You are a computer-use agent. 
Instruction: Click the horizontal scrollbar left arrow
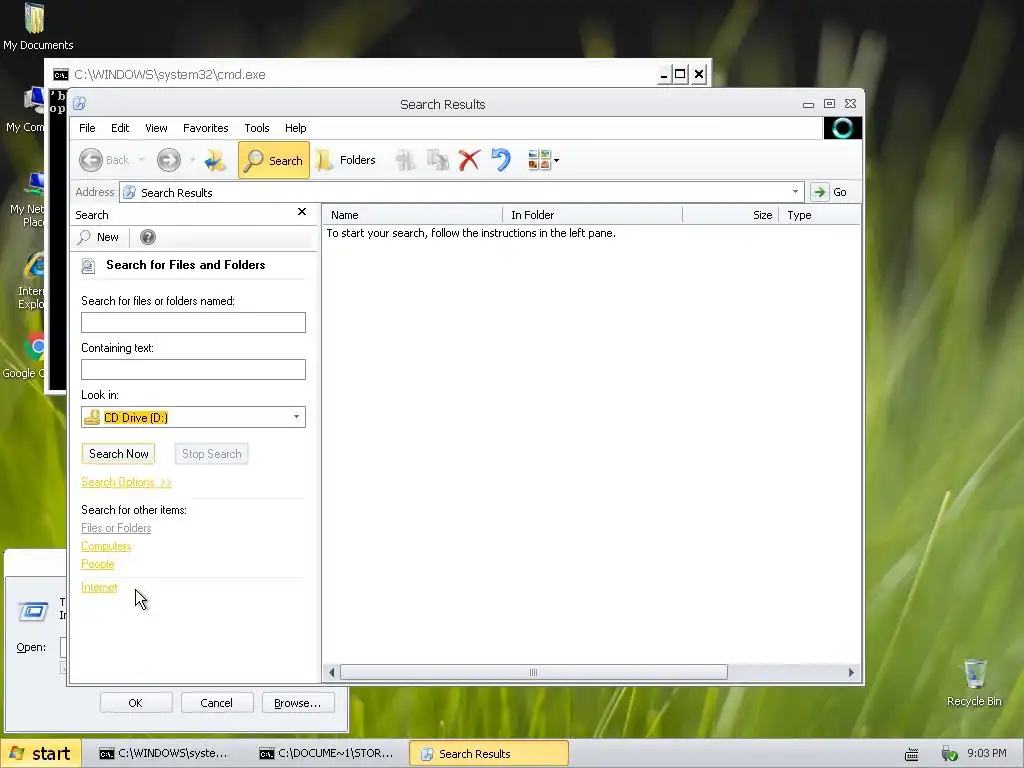[332, 672]
